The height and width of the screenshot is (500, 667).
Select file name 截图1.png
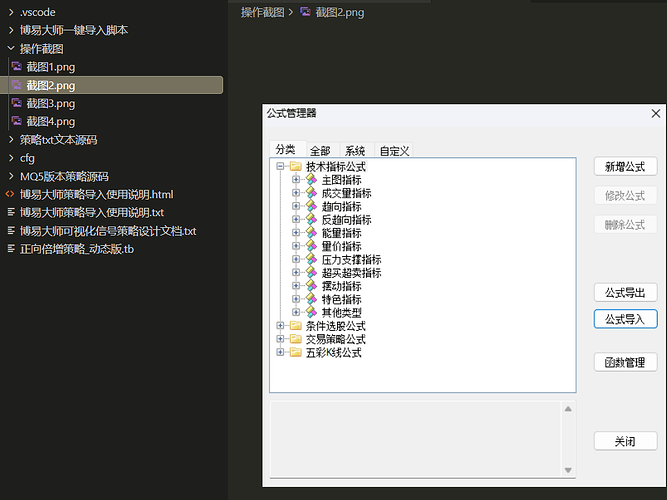[51, 67]
